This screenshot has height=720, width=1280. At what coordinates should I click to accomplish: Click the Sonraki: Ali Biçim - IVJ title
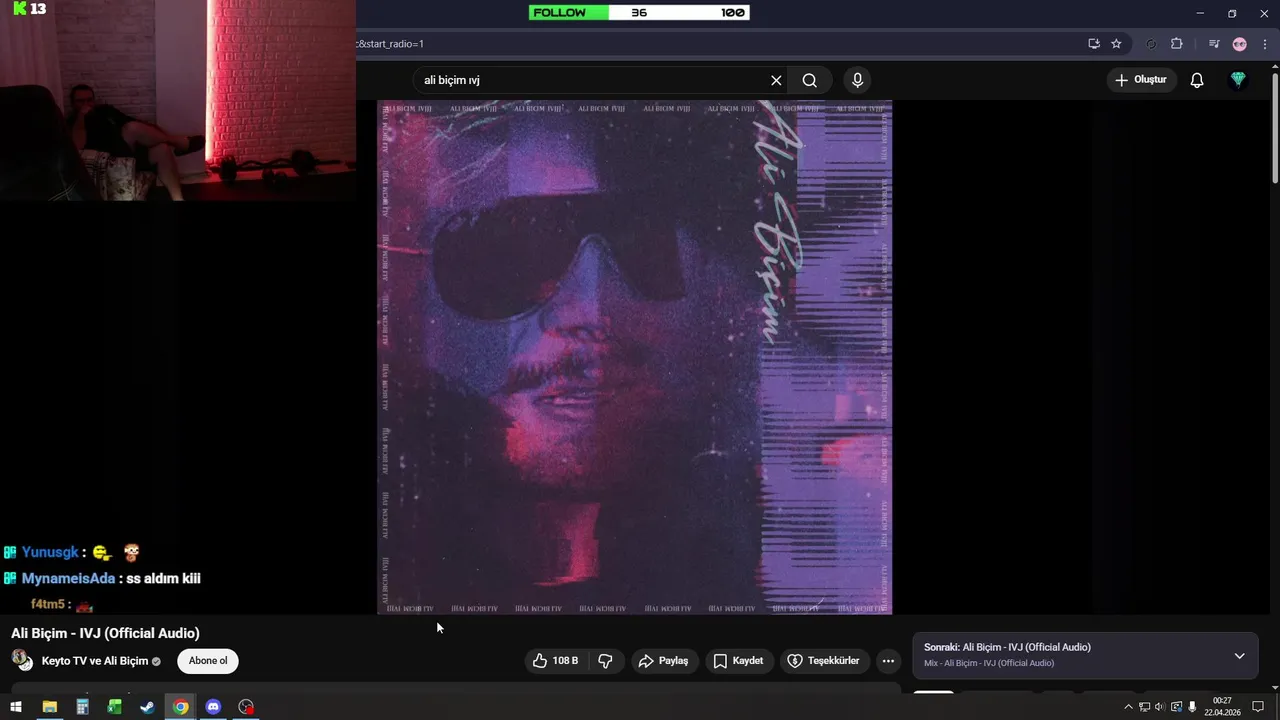point(1007,648)
